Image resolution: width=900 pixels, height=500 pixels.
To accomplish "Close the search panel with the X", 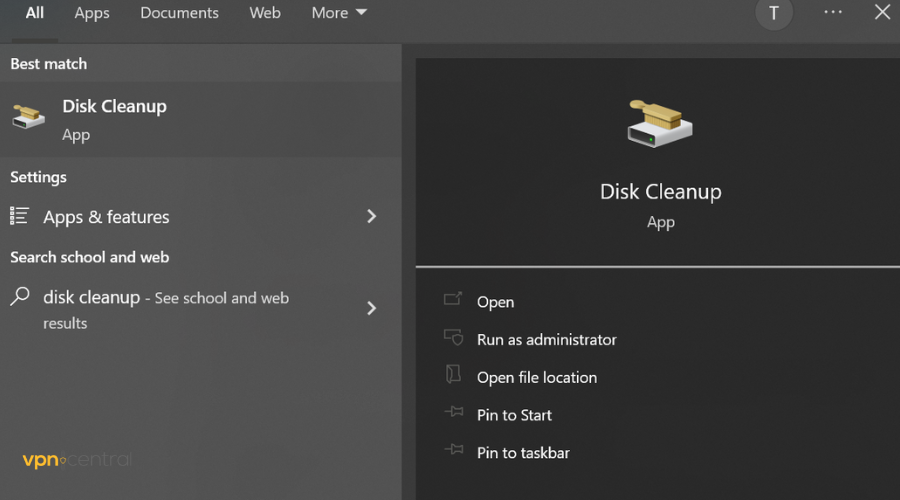I will click(x=882, y=13).
